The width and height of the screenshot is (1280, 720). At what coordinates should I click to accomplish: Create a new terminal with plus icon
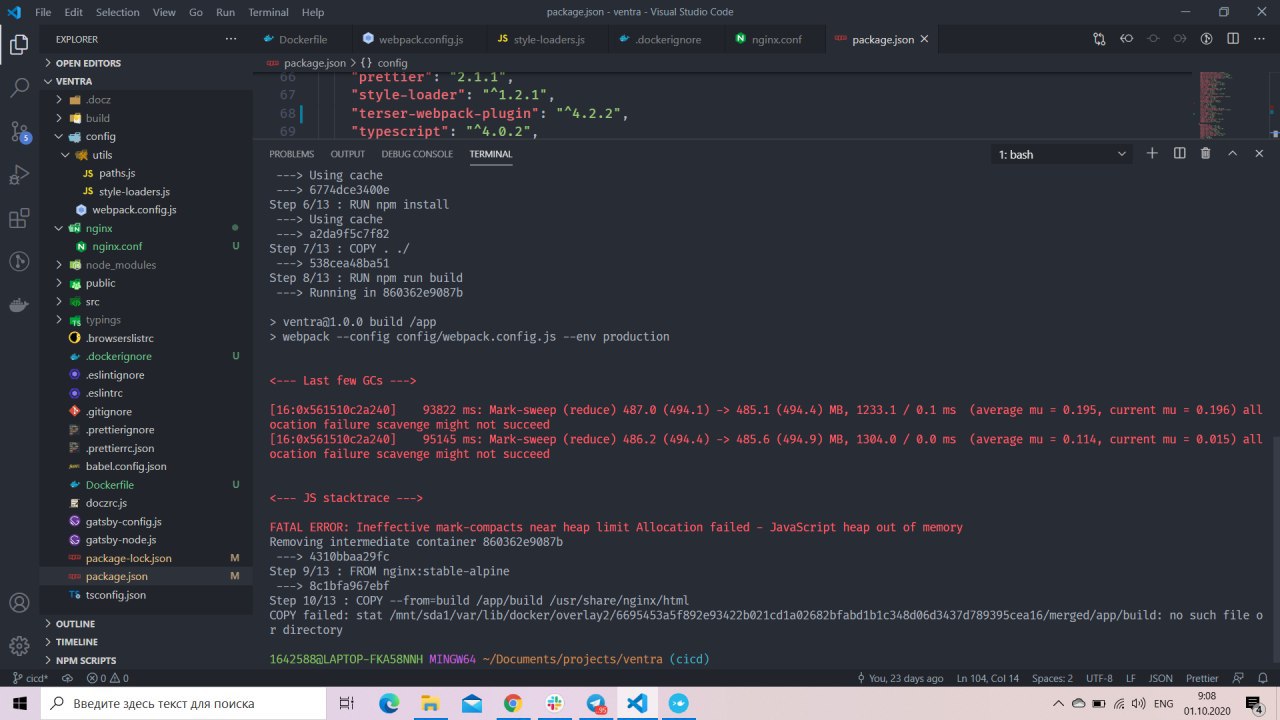(1152, 153)
